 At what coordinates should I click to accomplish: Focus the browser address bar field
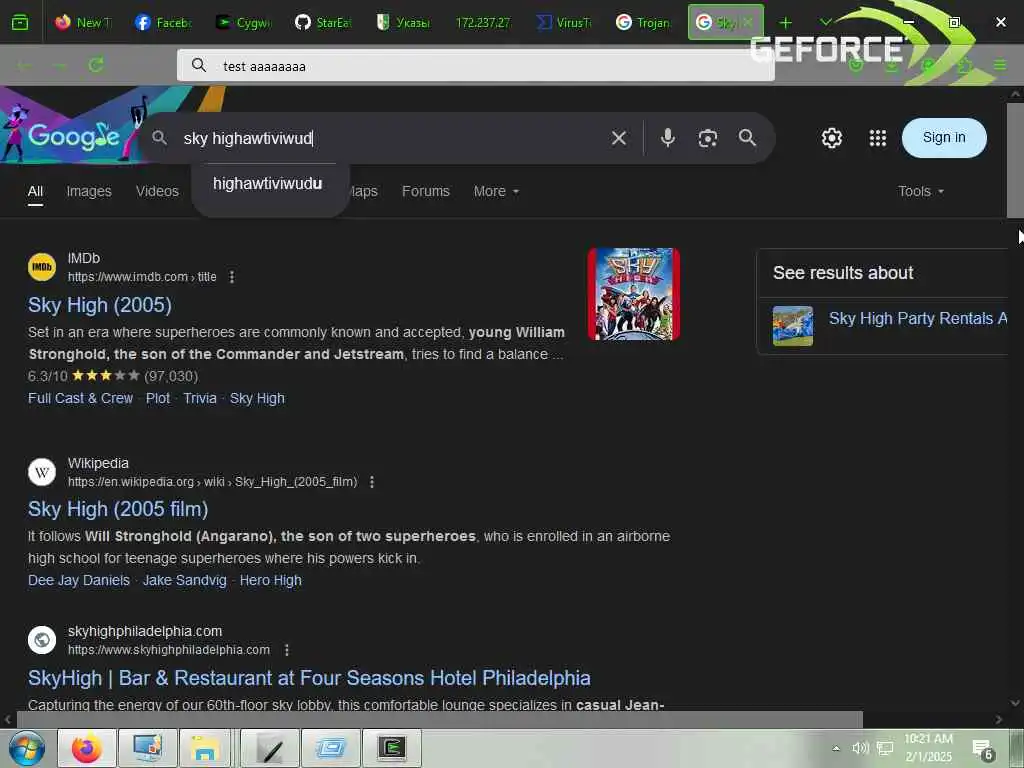pyautogui.click(x=475, y=65)
